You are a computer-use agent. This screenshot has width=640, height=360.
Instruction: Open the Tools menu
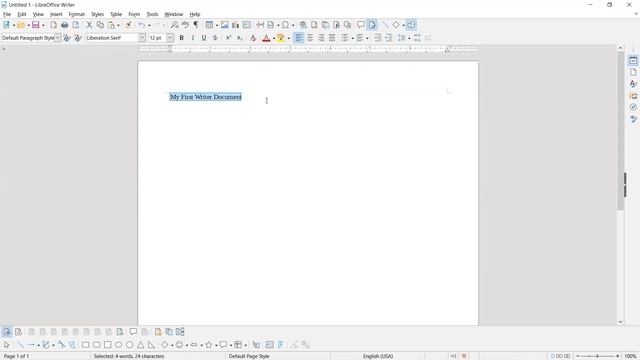tap(152, 14)
